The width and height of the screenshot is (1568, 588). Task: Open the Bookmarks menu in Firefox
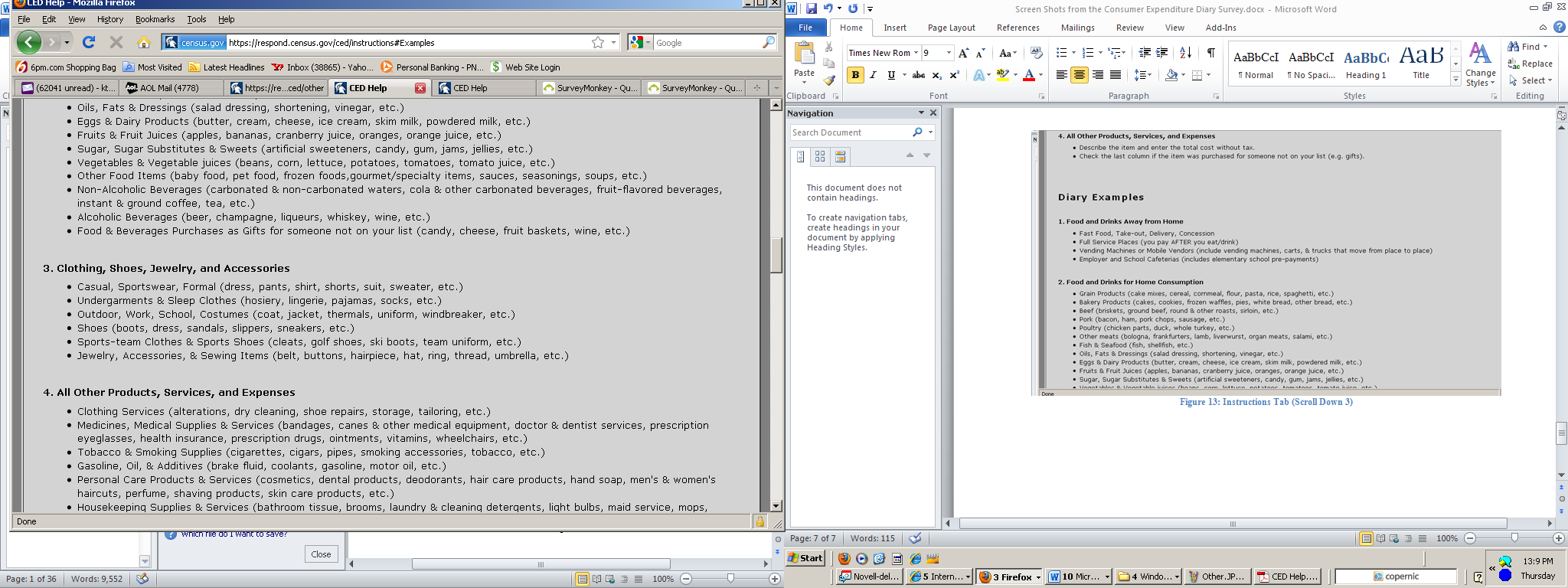[x=155, y=19]
